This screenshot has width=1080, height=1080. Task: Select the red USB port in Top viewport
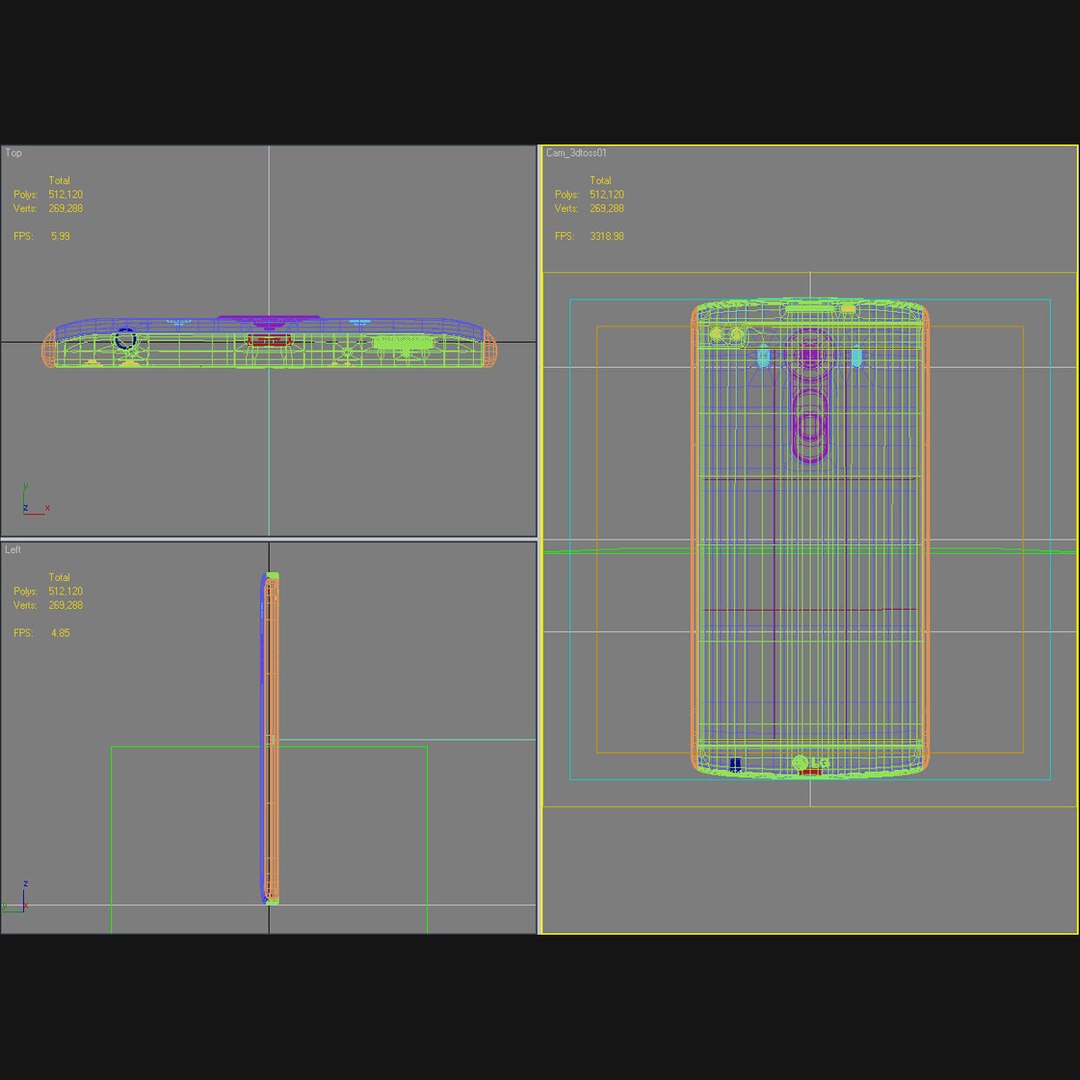[269, 340]
